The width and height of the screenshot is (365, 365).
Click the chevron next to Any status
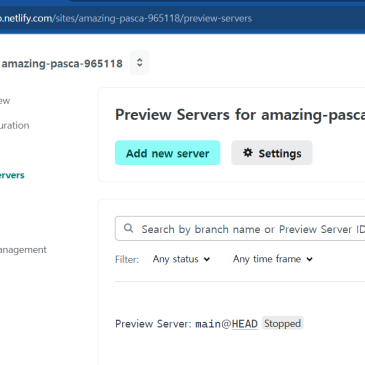[207, 259]
